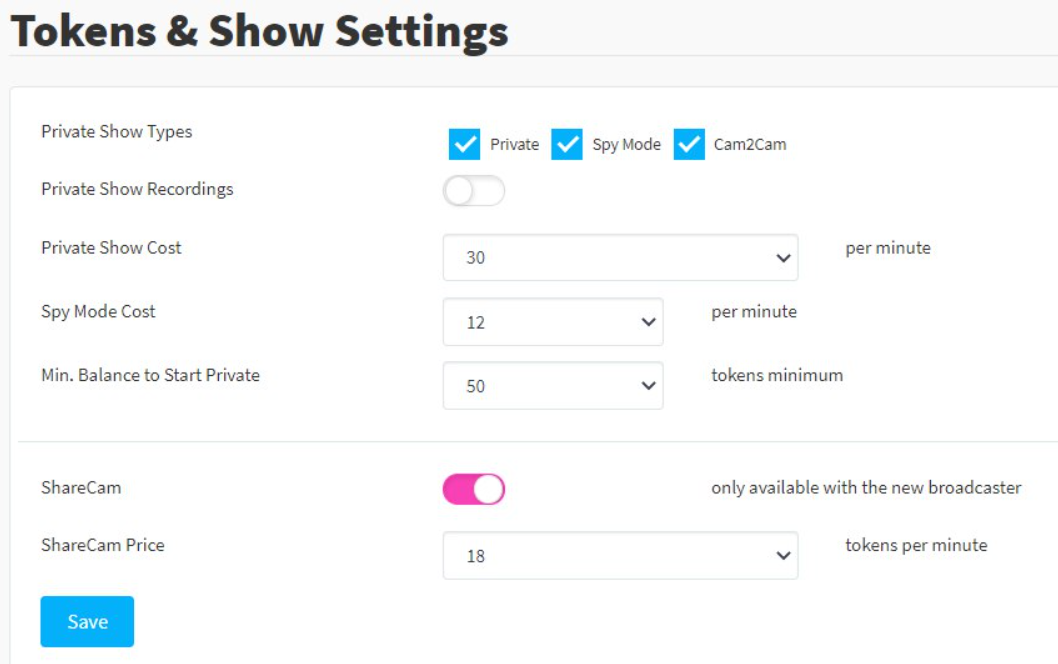Click the new broadcaster availability note
The width and height of the screenshot is (1058, 664).
(866, 488)
